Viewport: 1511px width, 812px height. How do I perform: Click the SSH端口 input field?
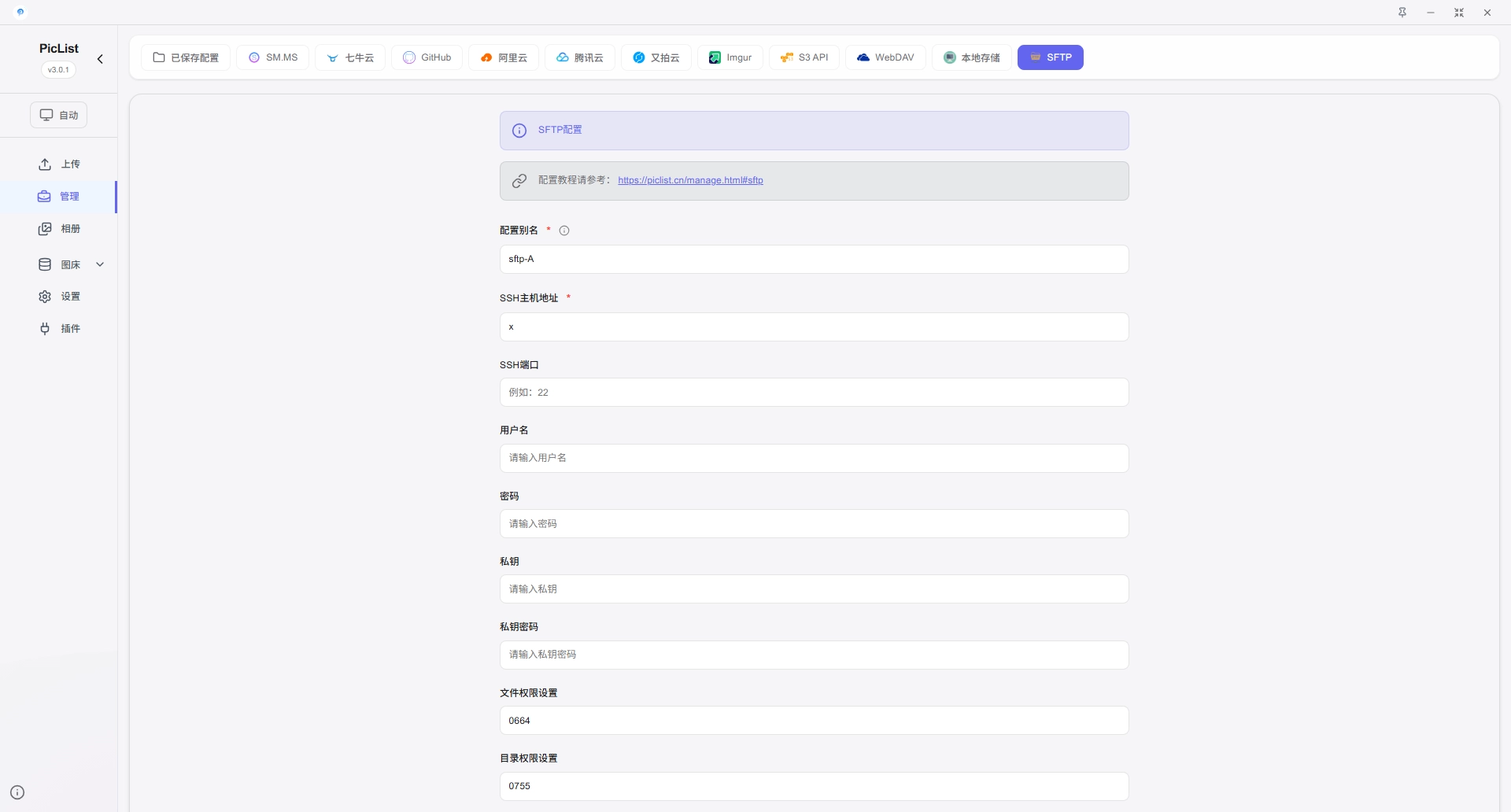tap(815, 393)
